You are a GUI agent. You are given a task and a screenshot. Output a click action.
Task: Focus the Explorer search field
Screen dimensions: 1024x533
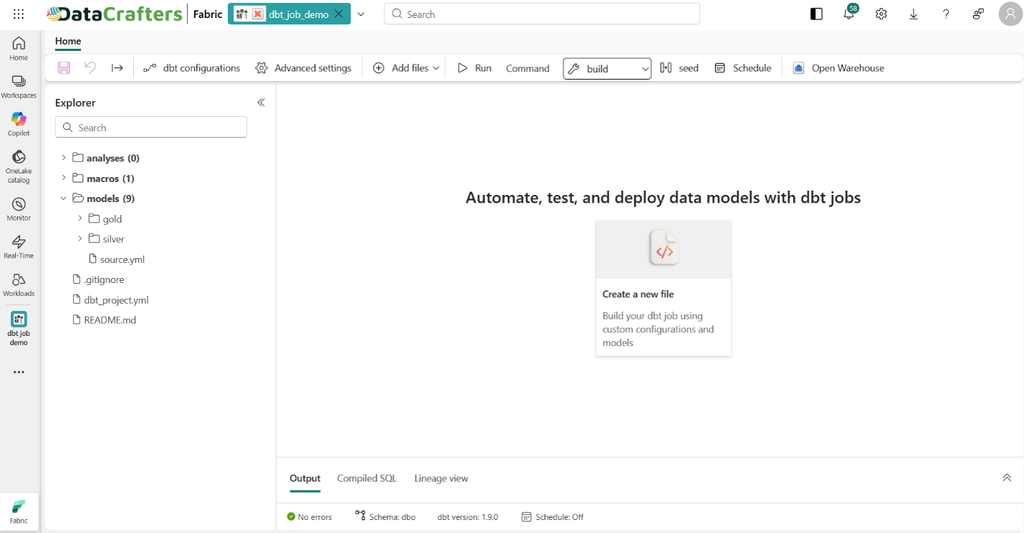tap(151, 127)
